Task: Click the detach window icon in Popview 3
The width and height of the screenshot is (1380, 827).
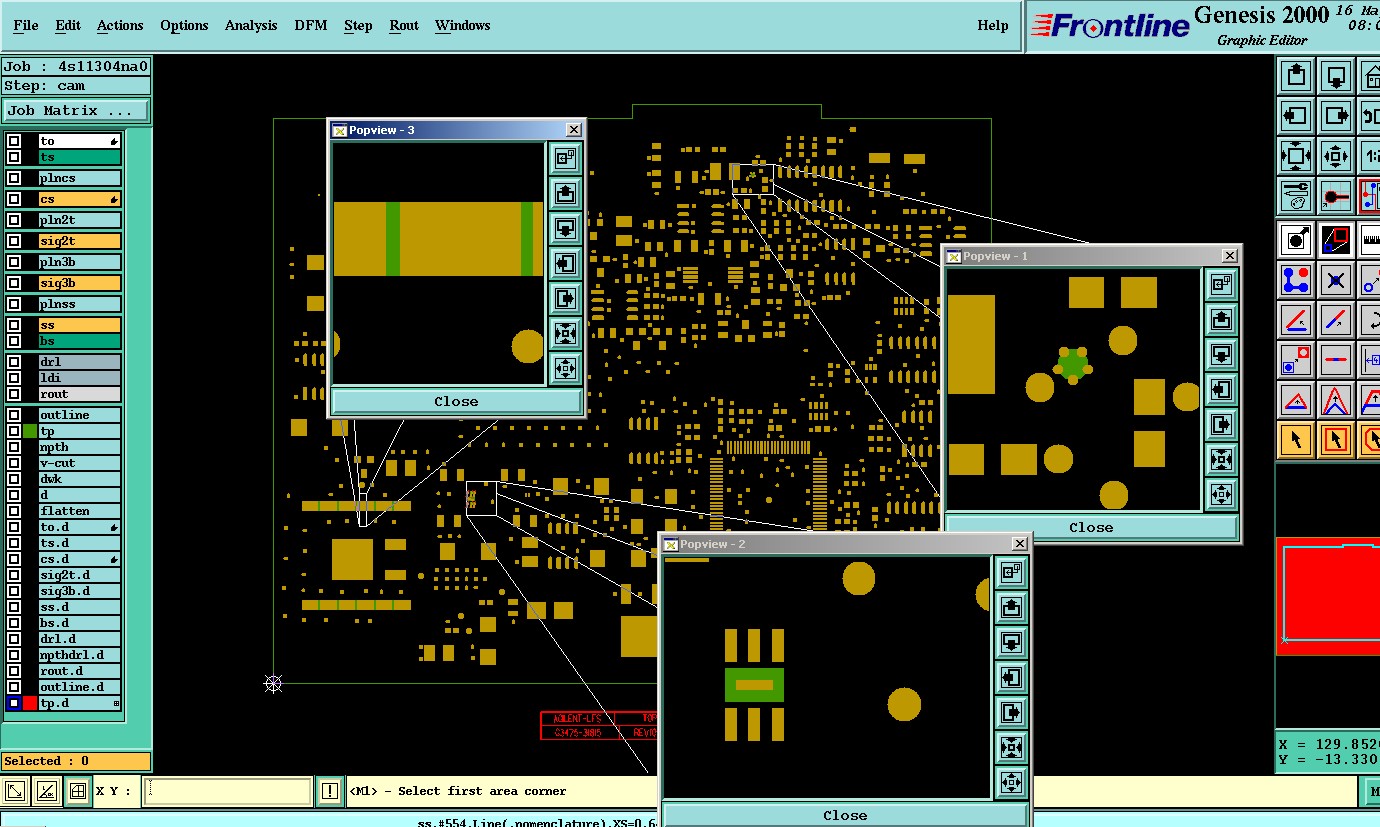Action: (565, 158)
